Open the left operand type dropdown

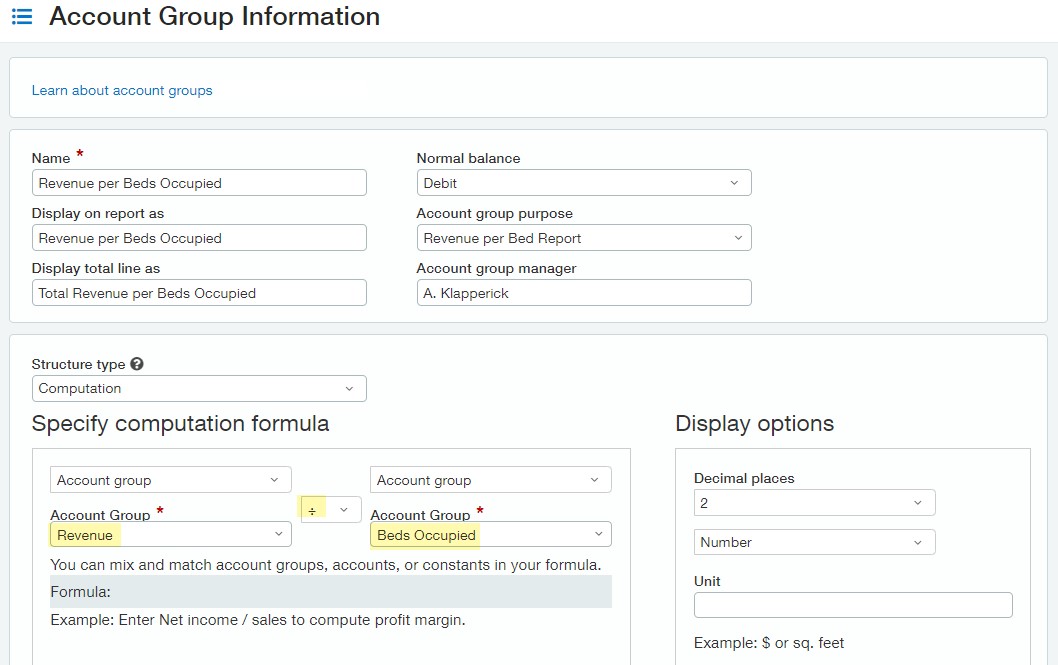tap(170, 480)
